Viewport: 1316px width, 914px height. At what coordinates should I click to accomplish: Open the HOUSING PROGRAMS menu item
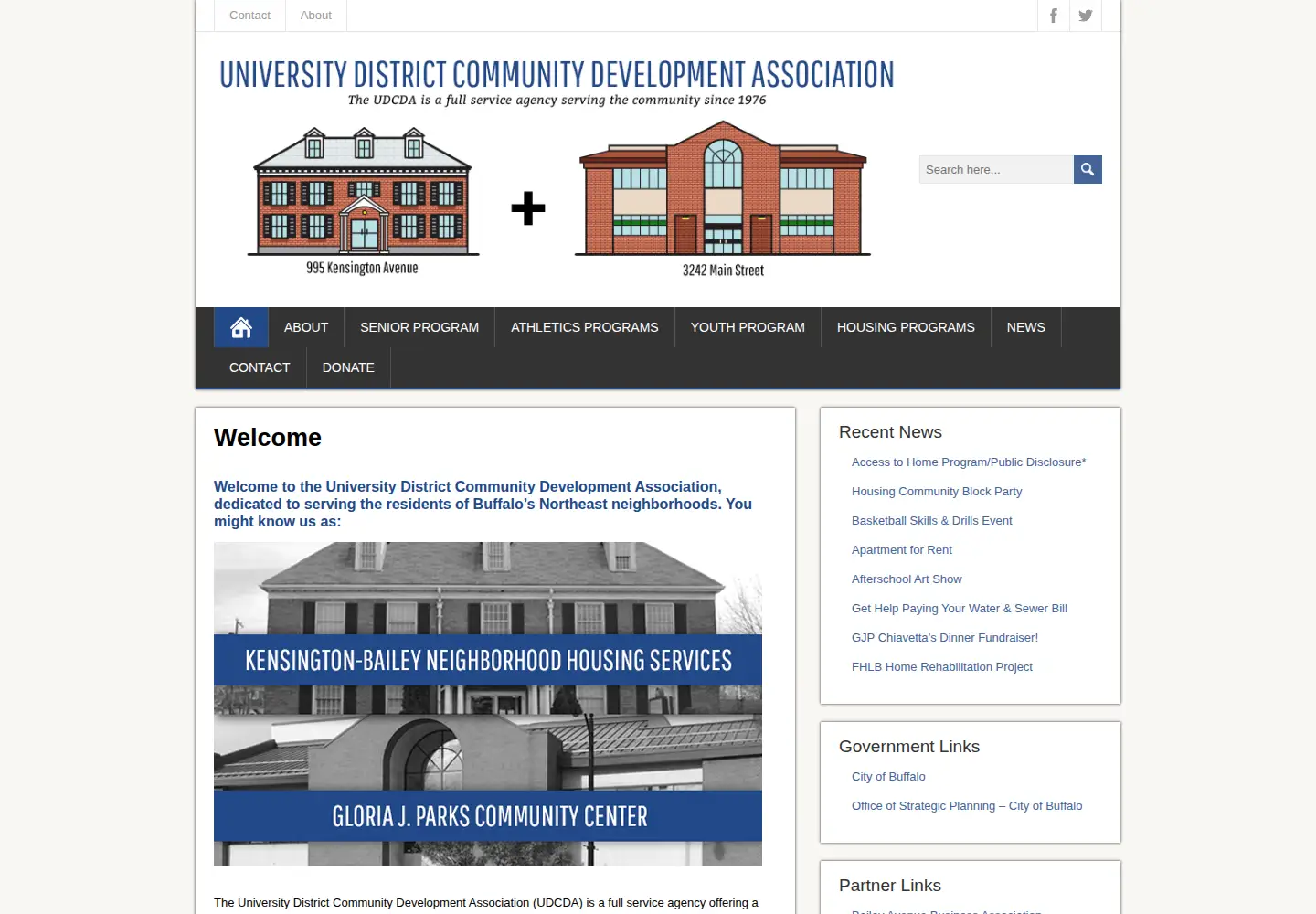(x=906, y=327)
